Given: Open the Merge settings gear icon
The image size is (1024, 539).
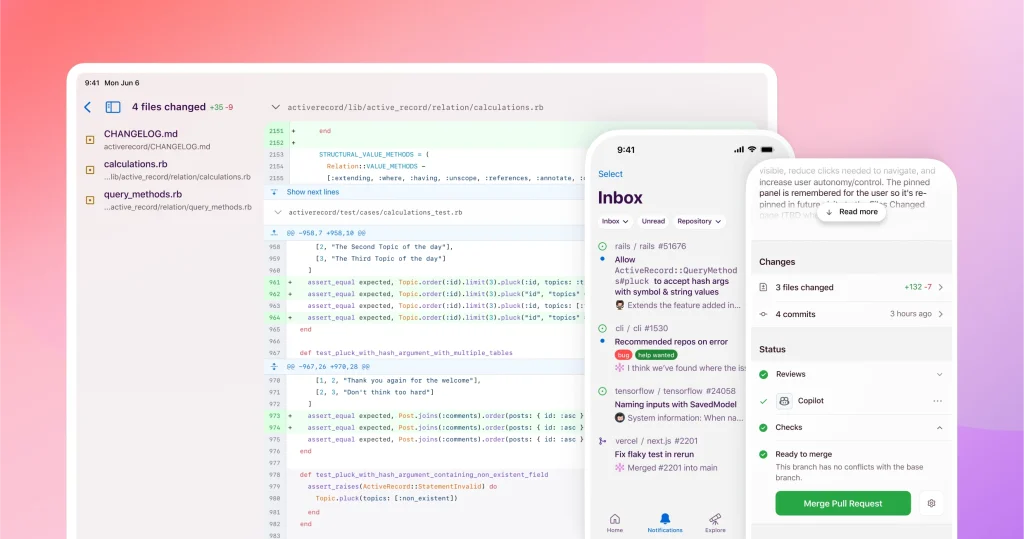Looking at the screenshot, I should (931, 503).
